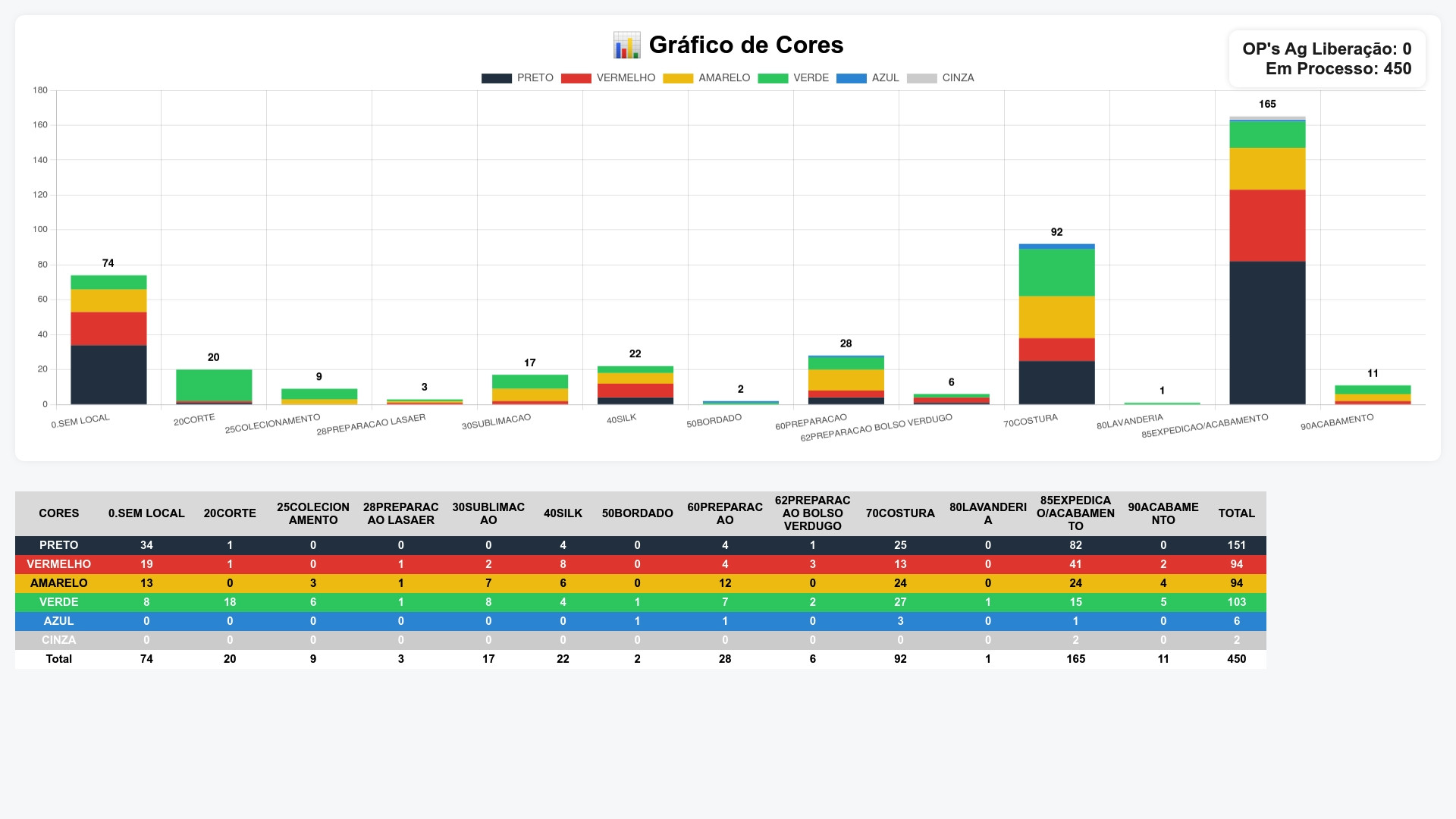Click the AZUL row label cell
This screenshot has width=1456, height=819.
point(58,621)
